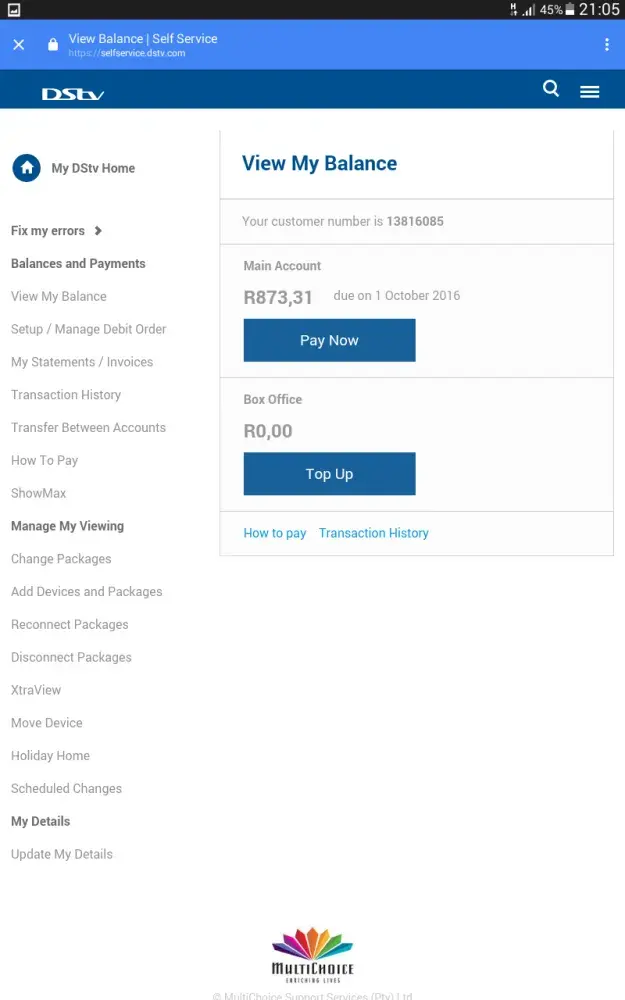Screen dimensions: 625x1000
Task: Click the My DStv Home house icon
Action: pyautogui.click(x=26, y=168)
